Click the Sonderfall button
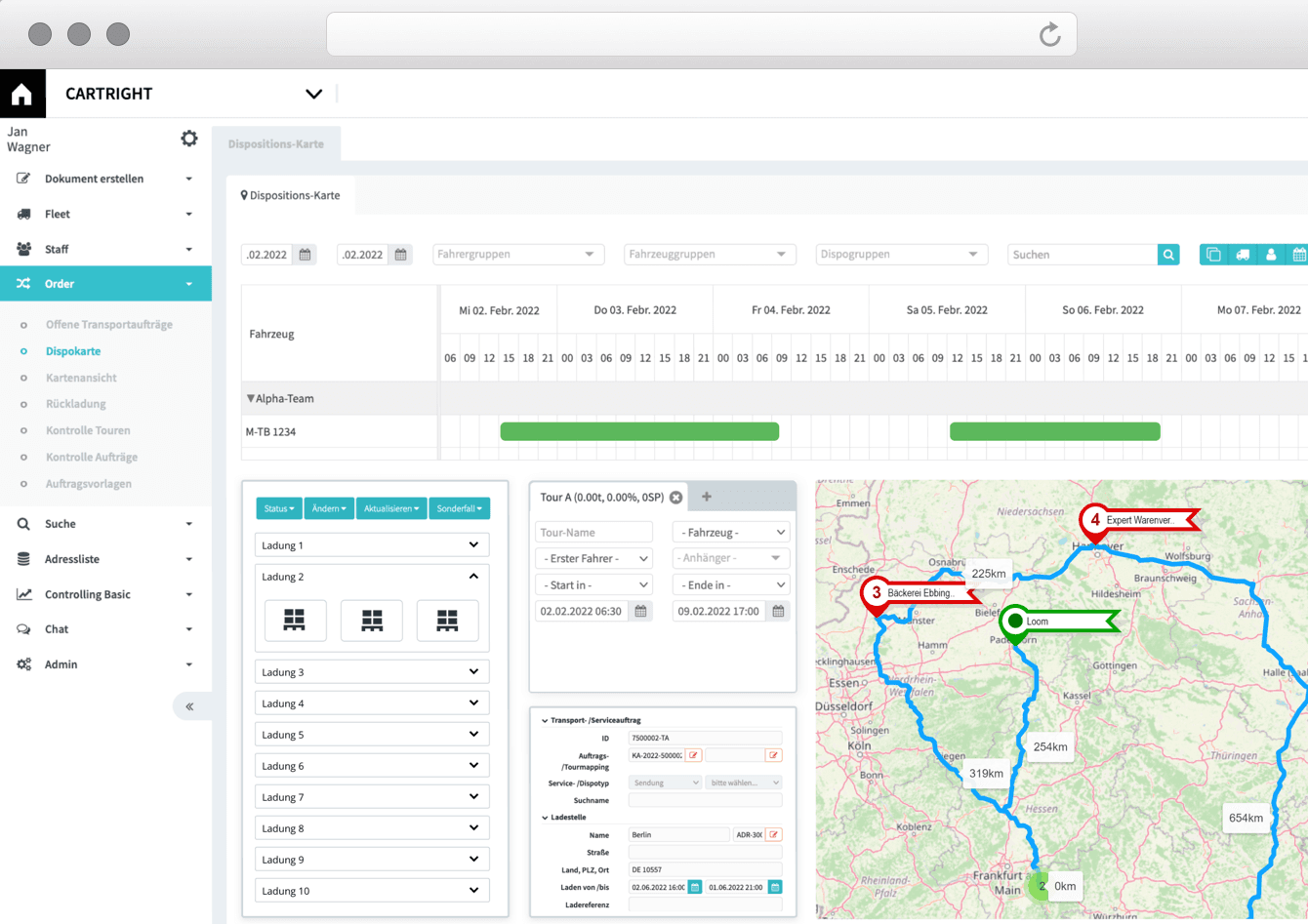1308x924 pixels. coord(460,508)
